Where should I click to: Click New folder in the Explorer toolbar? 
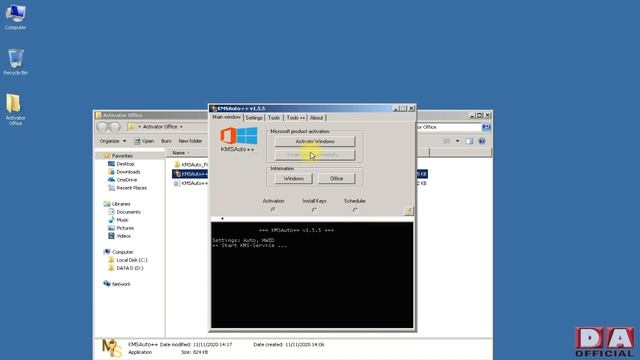(x=190, y=141)
